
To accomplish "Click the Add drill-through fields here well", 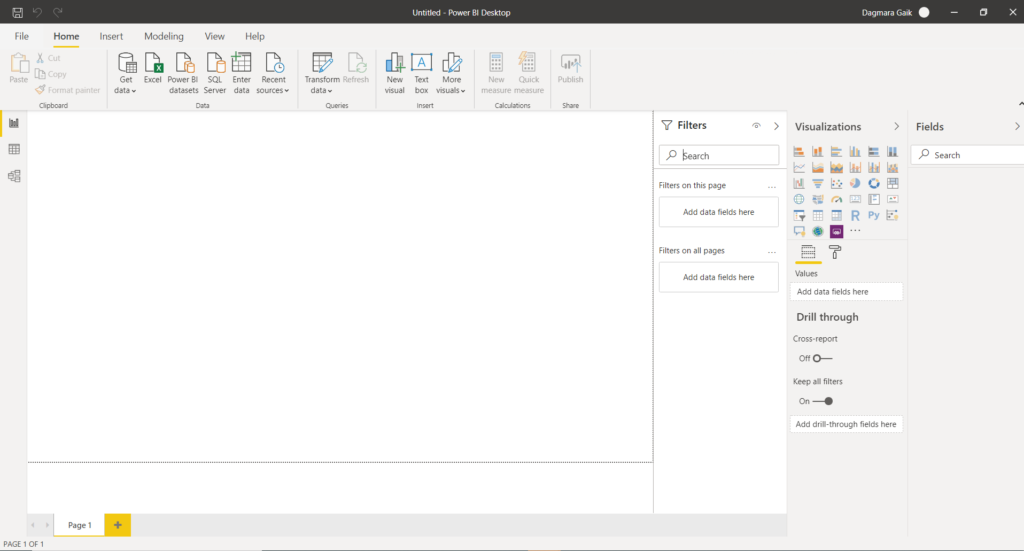I will (846, 424).
